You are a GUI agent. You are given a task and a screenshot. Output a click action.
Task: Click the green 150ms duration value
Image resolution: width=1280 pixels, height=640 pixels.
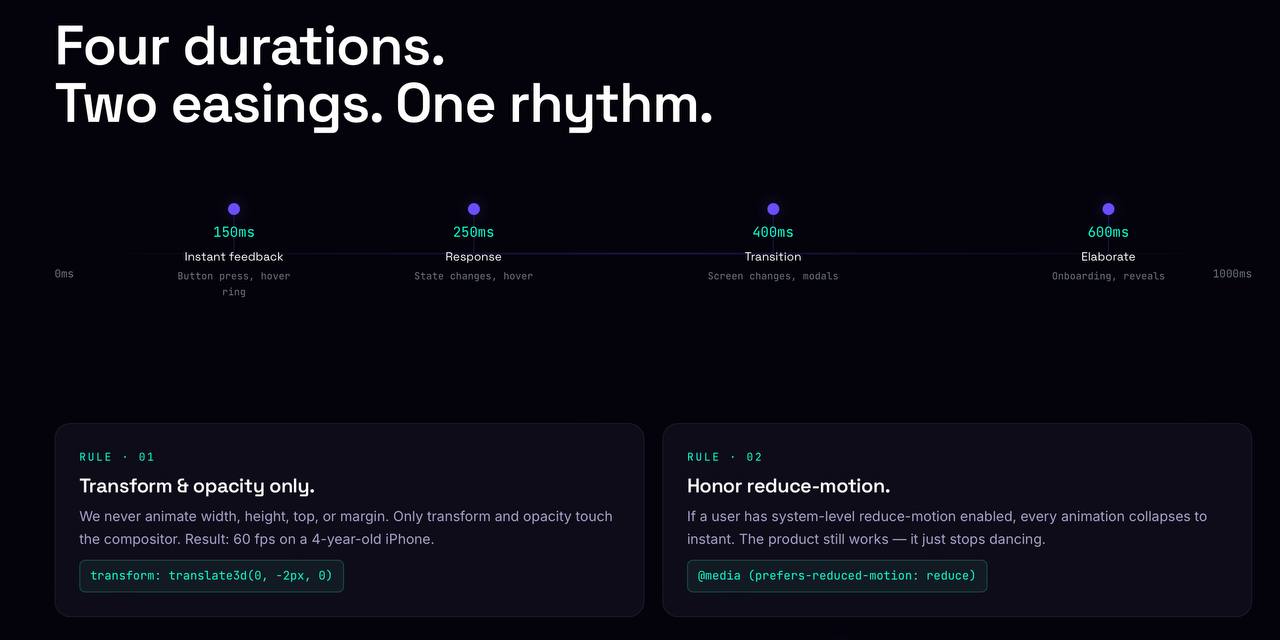coord(234,232)
